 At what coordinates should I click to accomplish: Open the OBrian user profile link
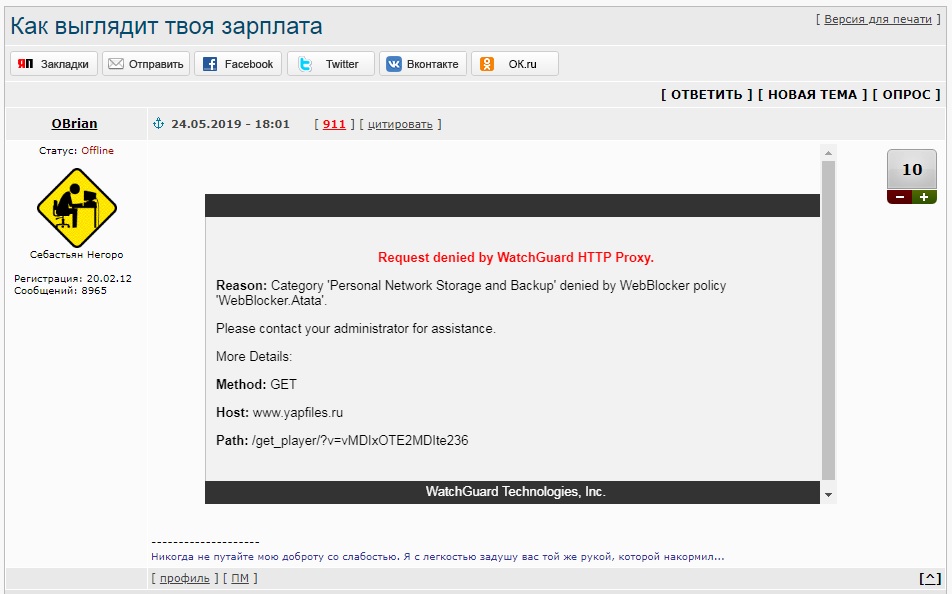tap(74, 123)
